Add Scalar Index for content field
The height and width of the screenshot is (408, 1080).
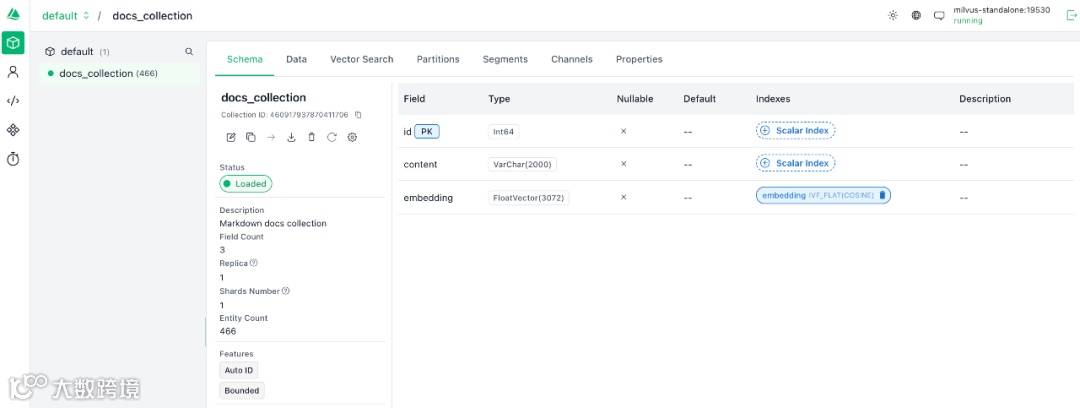pyautogui.click(x=795, y=164)
